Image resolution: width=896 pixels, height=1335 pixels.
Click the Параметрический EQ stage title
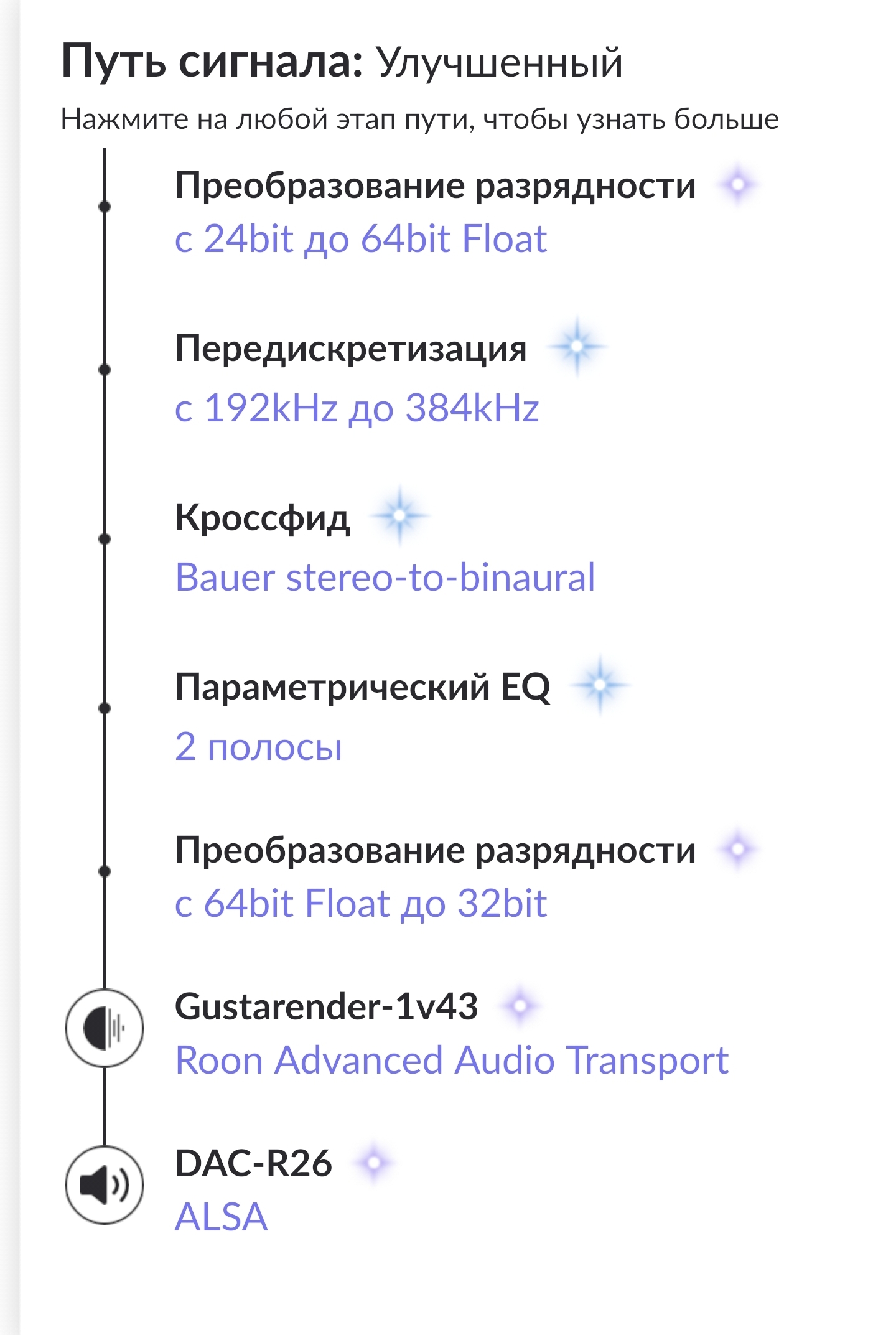pos(363,686)
